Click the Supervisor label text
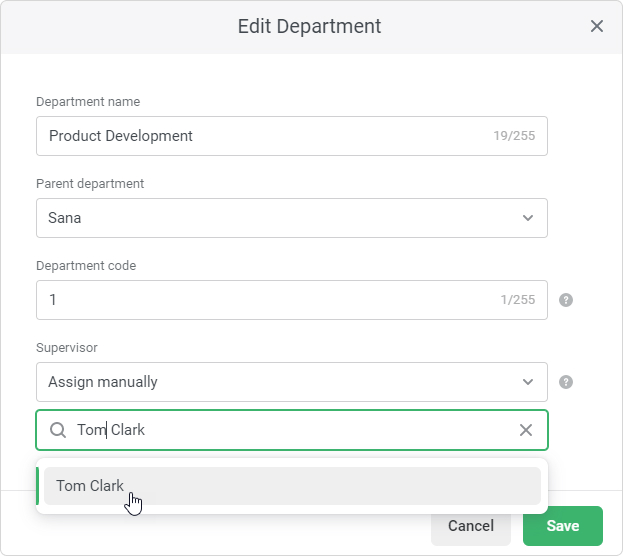The width and height of the screenshot is (623, 556). (67, 348)
